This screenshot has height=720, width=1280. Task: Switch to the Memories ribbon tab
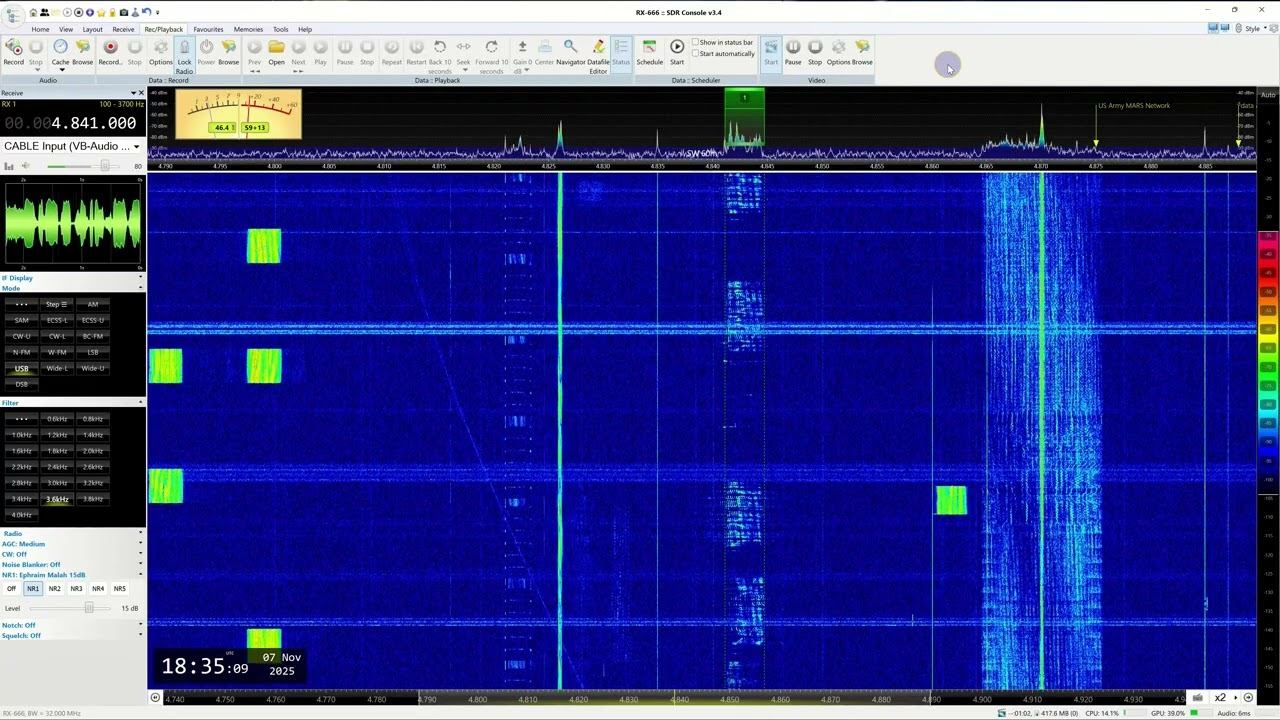(x=248, y=29)
